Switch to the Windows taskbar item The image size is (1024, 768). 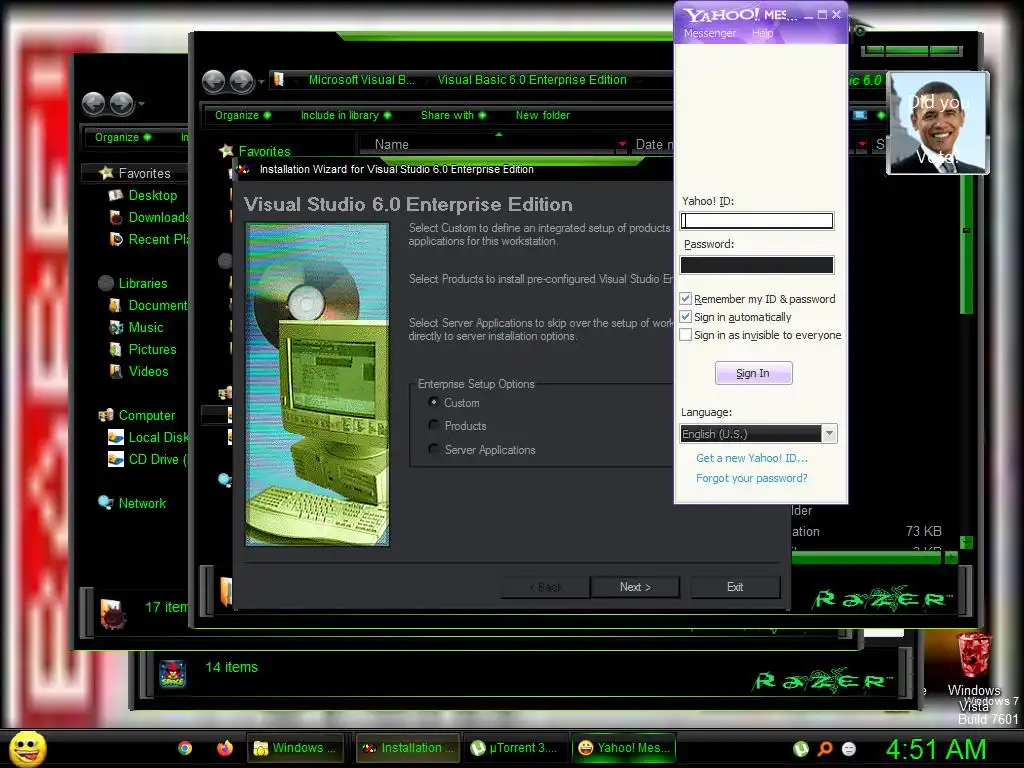pyautogui.click(x=297, y=748)
